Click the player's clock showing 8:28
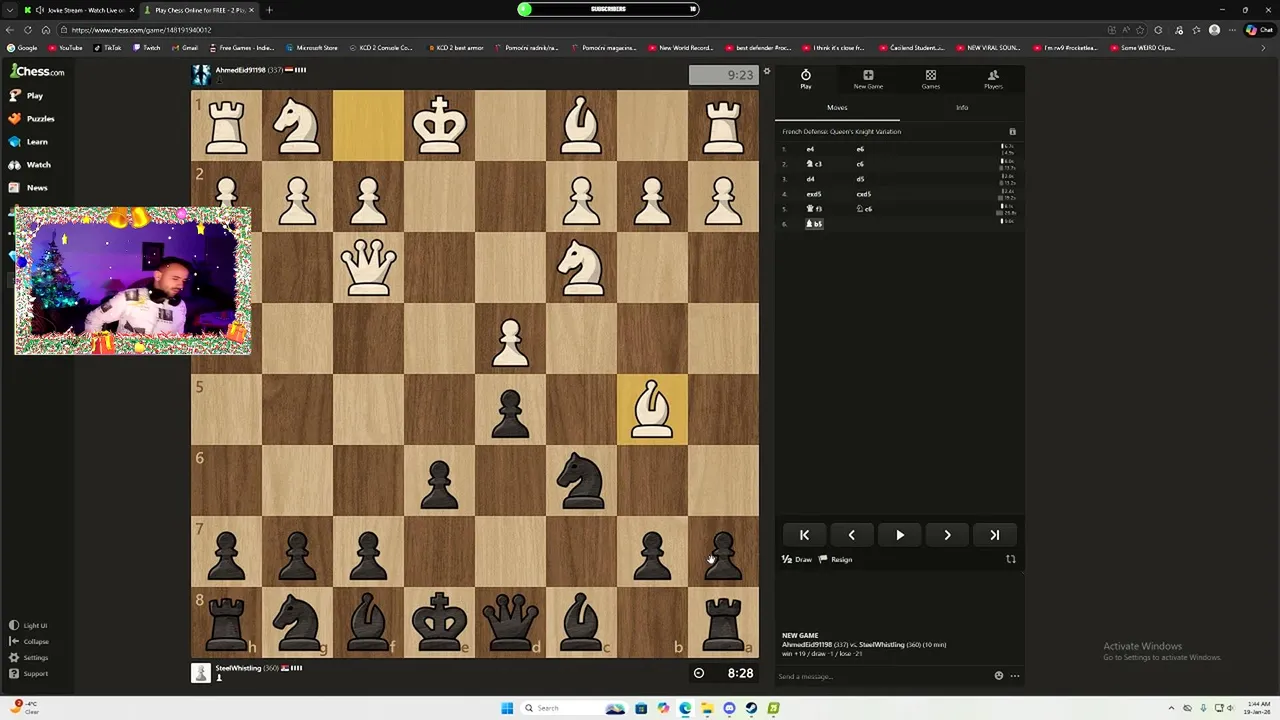Screen dimensions: 1280x720 point(723,673)
